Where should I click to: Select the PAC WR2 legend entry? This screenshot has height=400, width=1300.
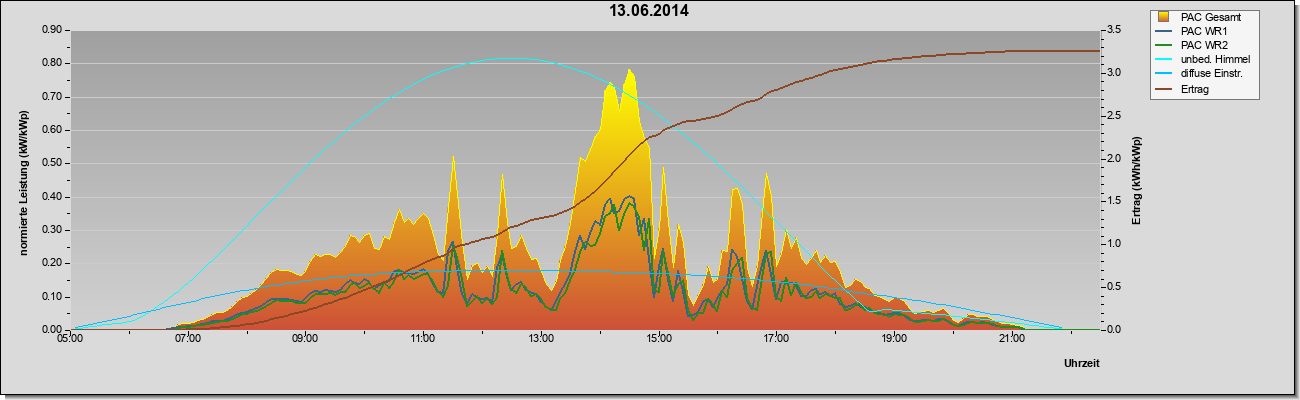[1204, 45]
